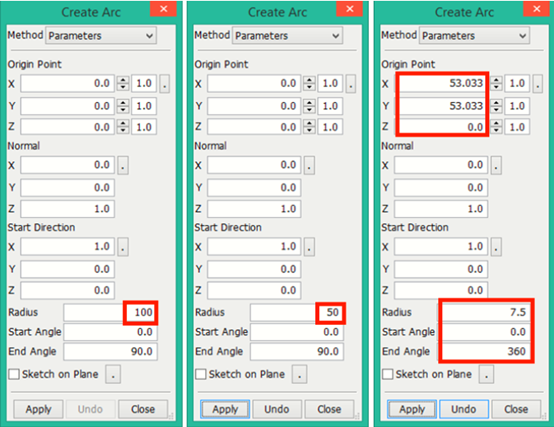Click Apply in the middle Create Arc dialog
The height and width of the screenshot is (427, 554).
click(x=225, y=409)
